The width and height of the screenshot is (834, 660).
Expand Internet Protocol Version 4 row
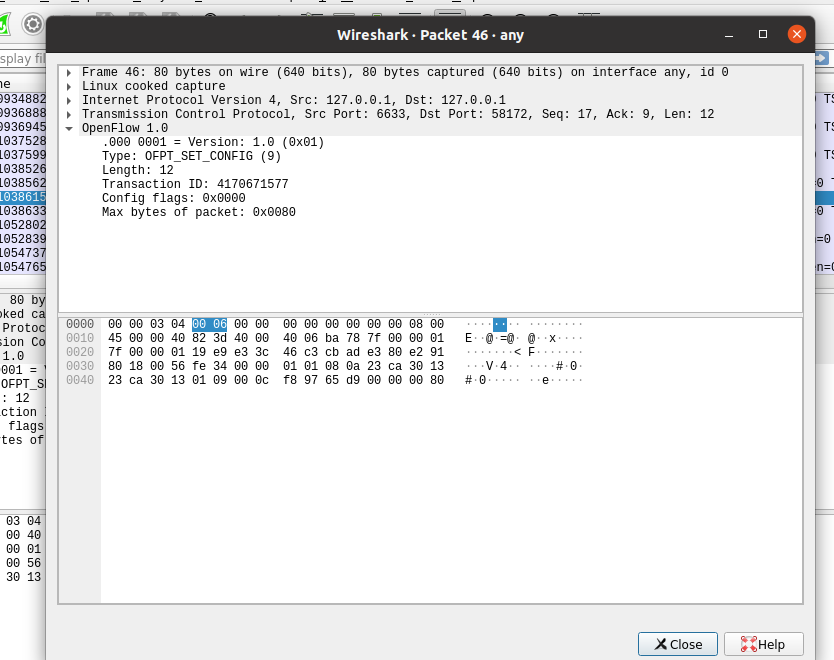point(69,100)
